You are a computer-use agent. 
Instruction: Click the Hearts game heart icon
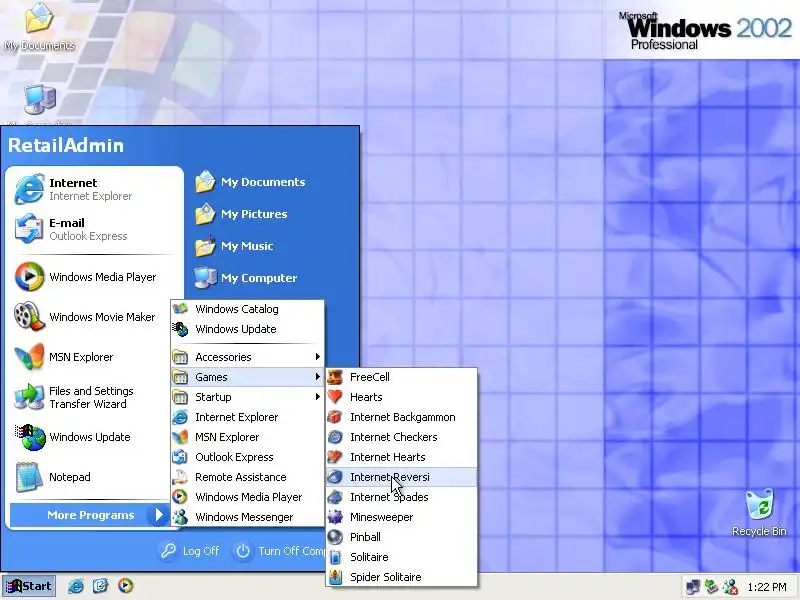335,397
